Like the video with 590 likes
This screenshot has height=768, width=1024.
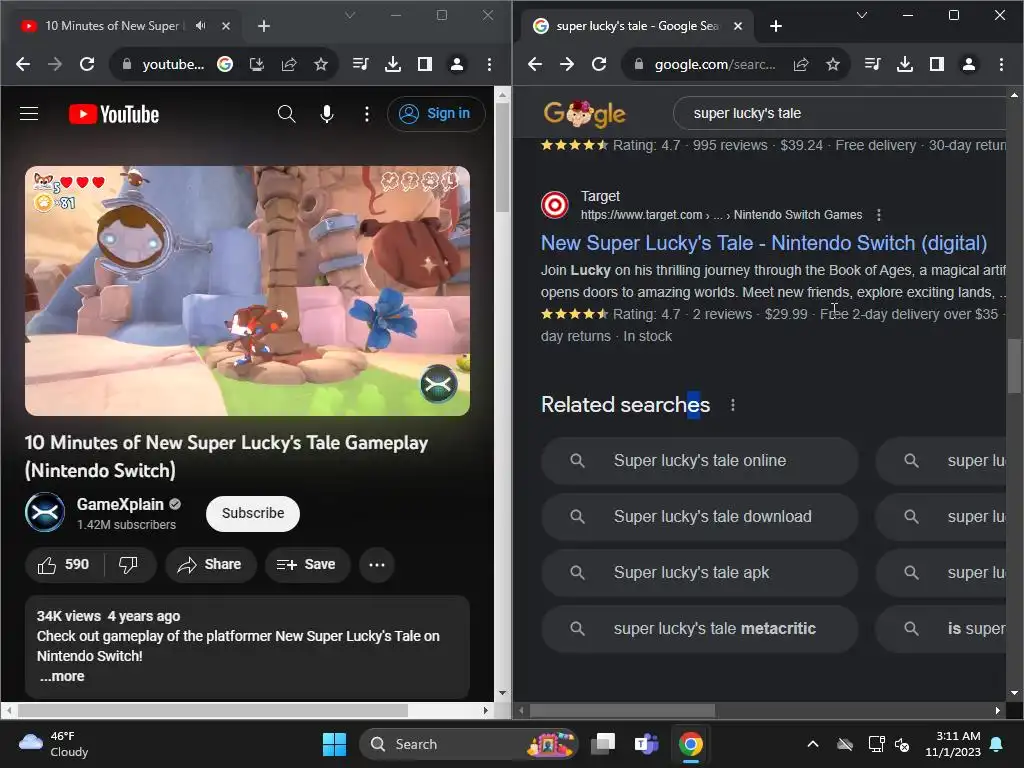[x=64, y=564]
